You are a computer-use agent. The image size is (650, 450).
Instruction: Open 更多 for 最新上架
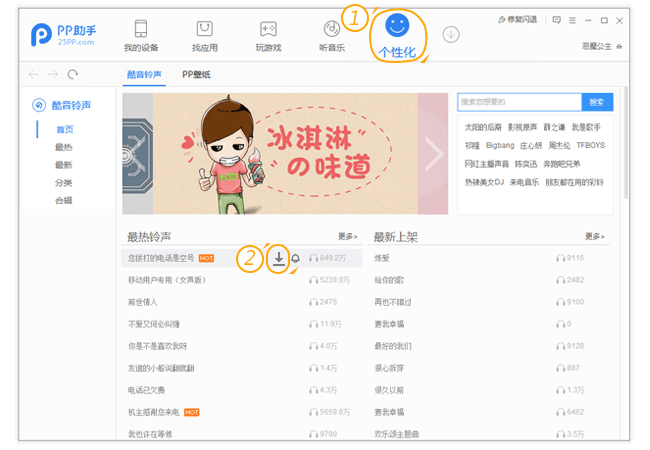click(594, 236)
